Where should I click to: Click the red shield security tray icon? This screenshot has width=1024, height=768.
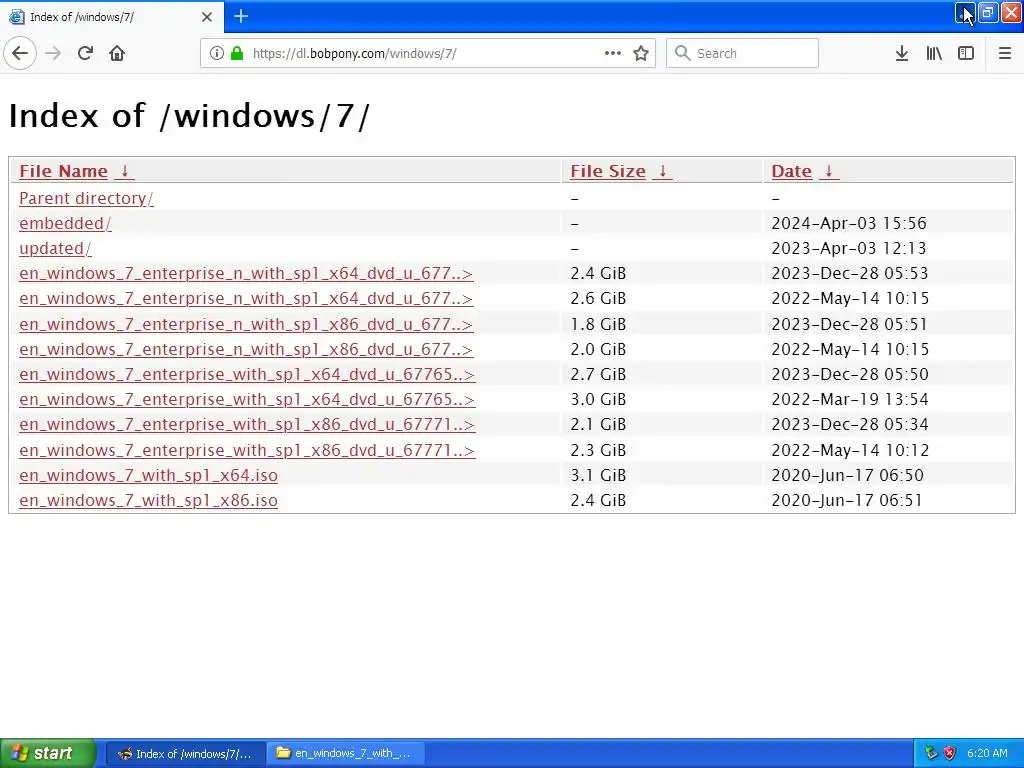950,753
